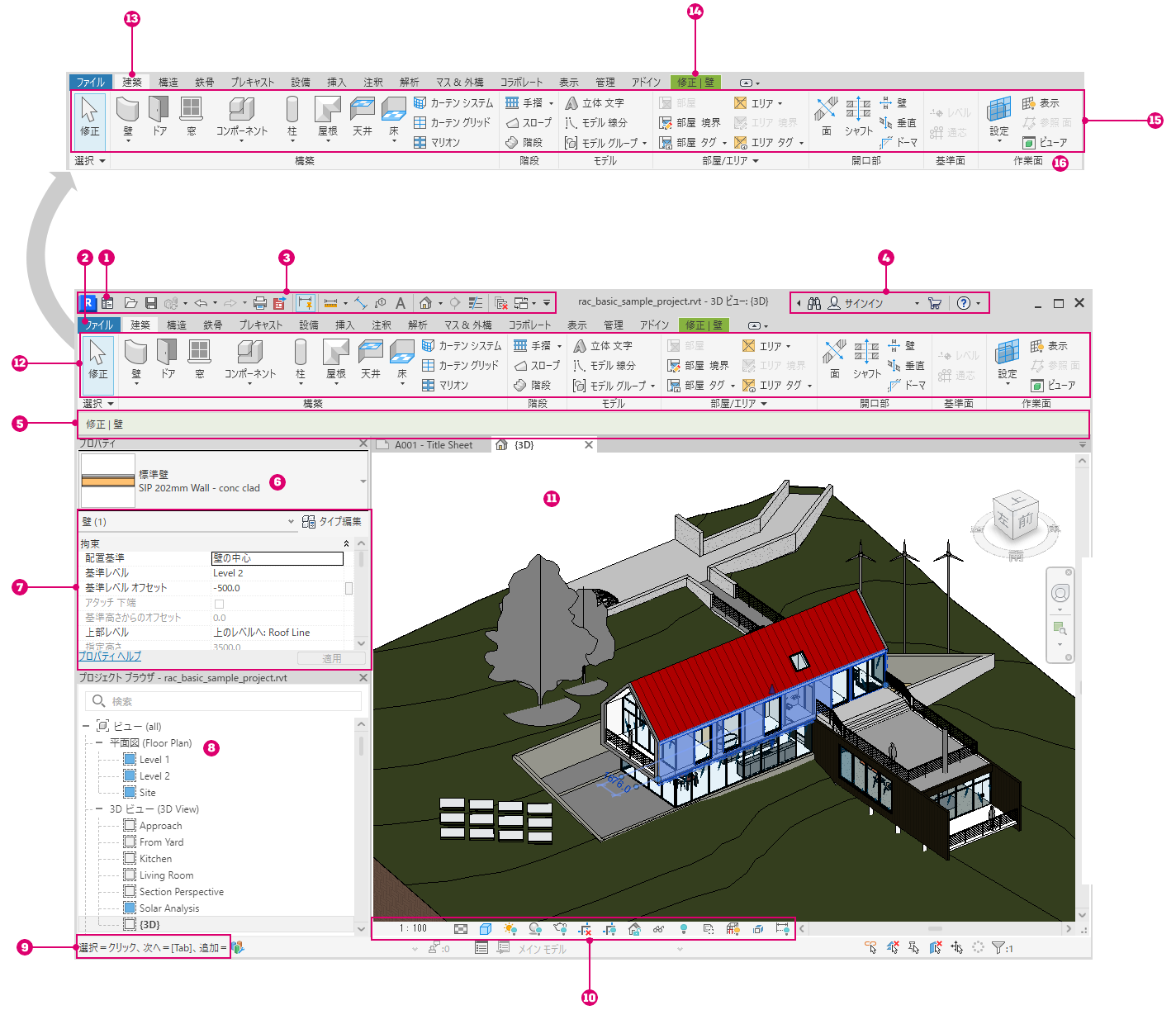Click the Reveal Hidden Elements lightbulb icon

click(683, 929)
